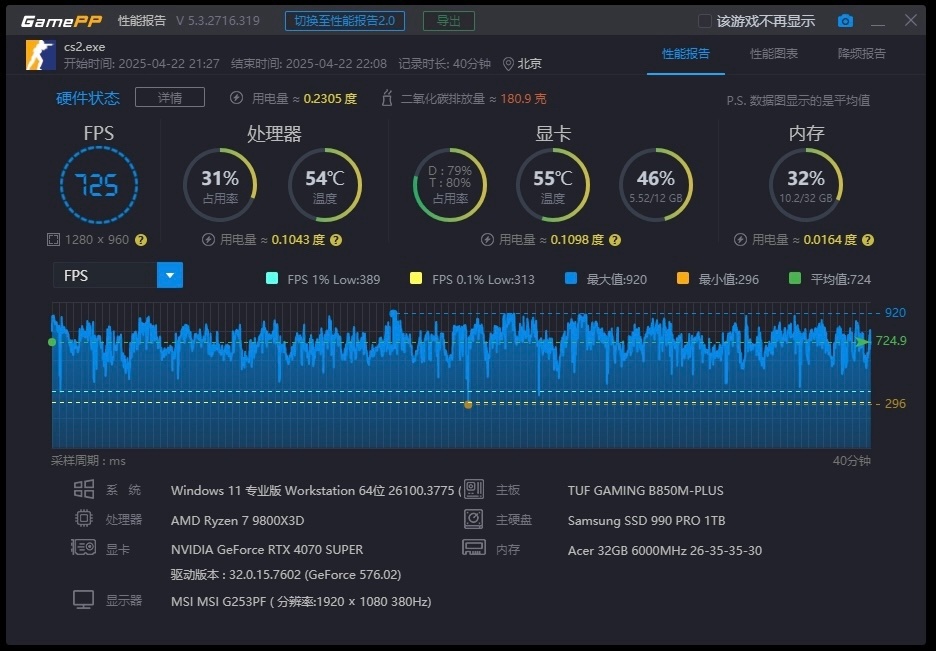Viewport: 936px width, 651px height.
Task: Click the power icon beside processor 用电量
Action: pos(208,240)
